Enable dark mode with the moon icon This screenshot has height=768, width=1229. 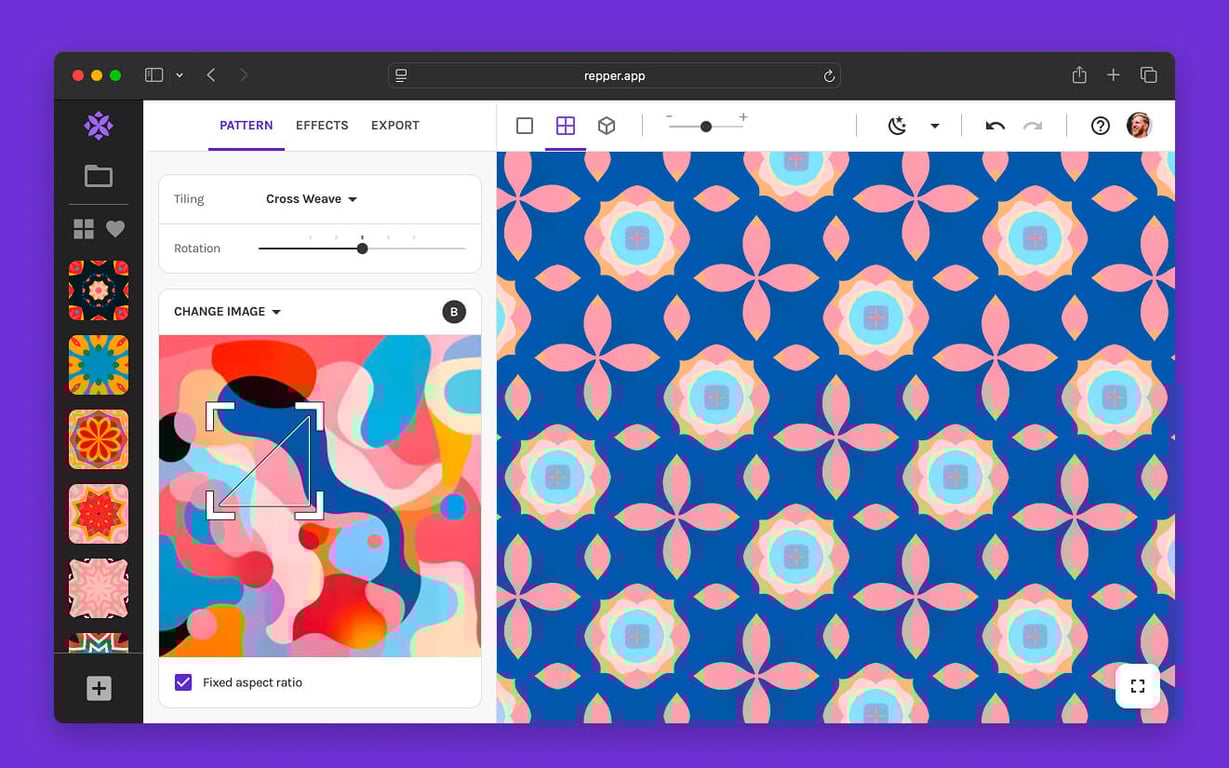pos(896,125)
